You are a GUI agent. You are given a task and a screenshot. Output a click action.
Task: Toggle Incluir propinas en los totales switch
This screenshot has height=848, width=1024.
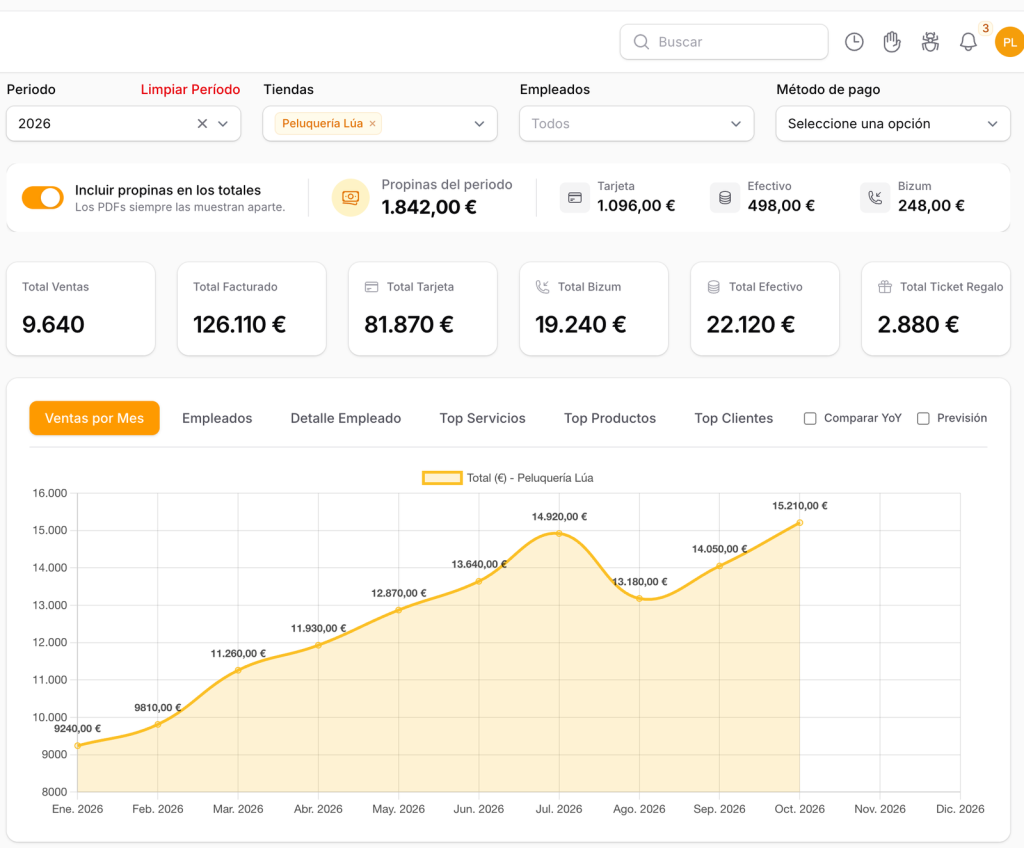pos(42,197)
